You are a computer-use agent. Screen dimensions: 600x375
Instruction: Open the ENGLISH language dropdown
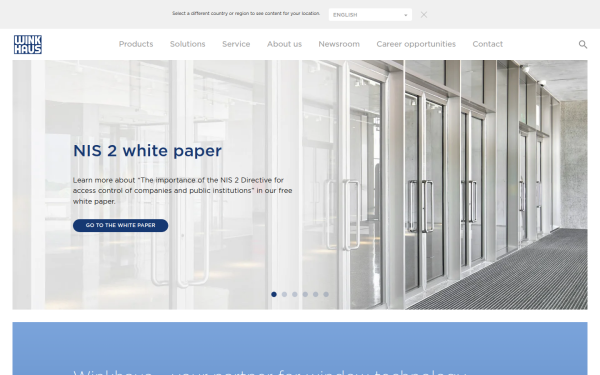(370, 15)
